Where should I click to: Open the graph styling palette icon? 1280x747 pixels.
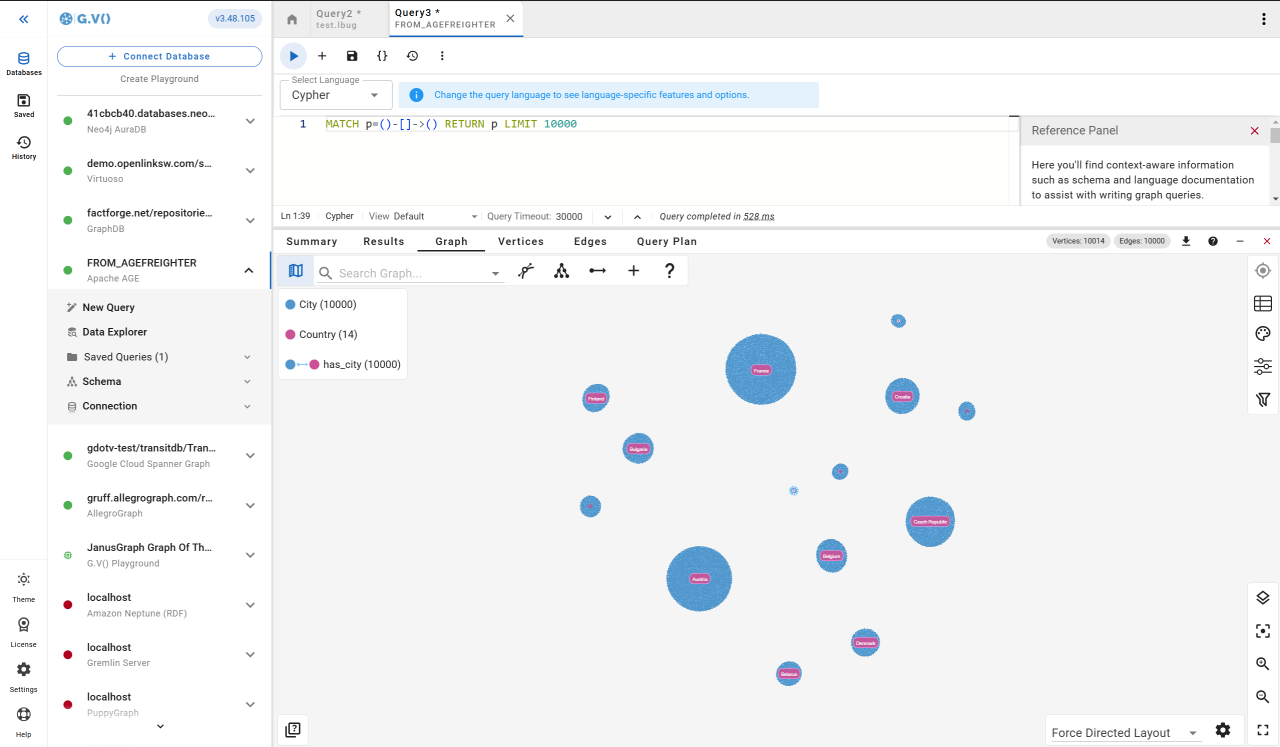(1263, 334)
